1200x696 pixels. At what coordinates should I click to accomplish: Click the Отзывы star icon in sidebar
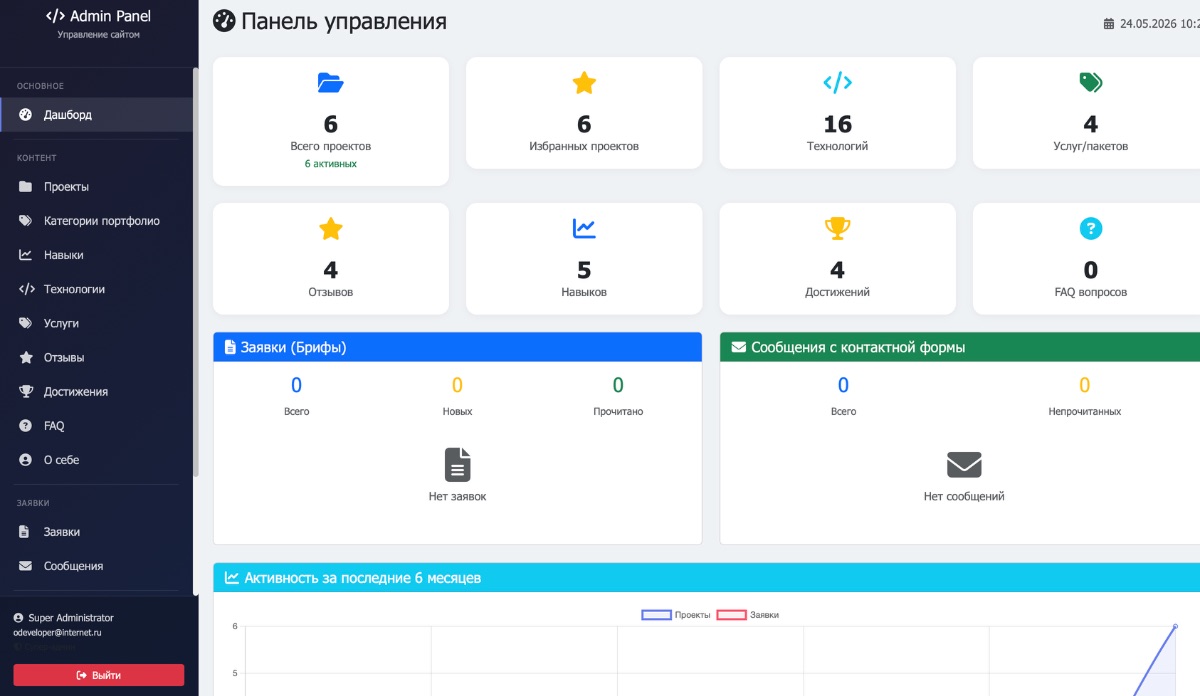[x=25, y=357]
